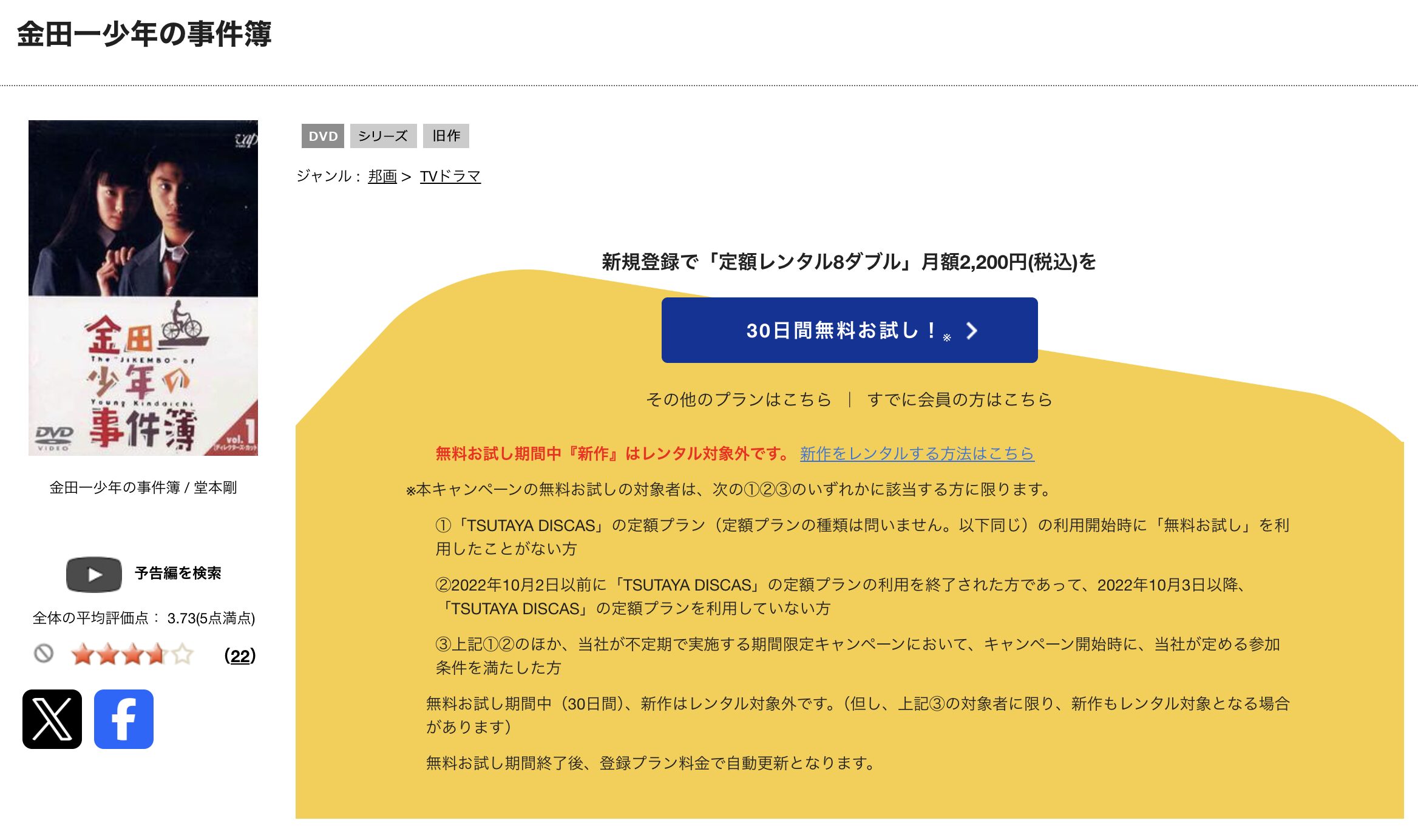Click the rating clear circle-slash icon

click(44, 654)
